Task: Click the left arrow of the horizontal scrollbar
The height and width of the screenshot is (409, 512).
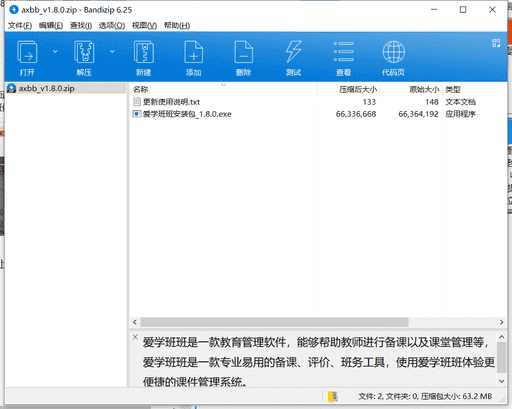Action: 135,322
